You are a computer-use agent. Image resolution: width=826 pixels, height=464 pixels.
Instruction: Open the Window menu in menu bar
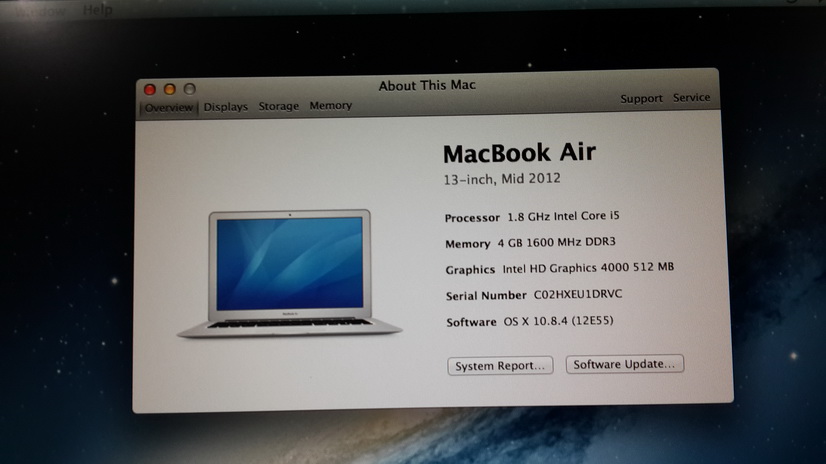point(40,9)
